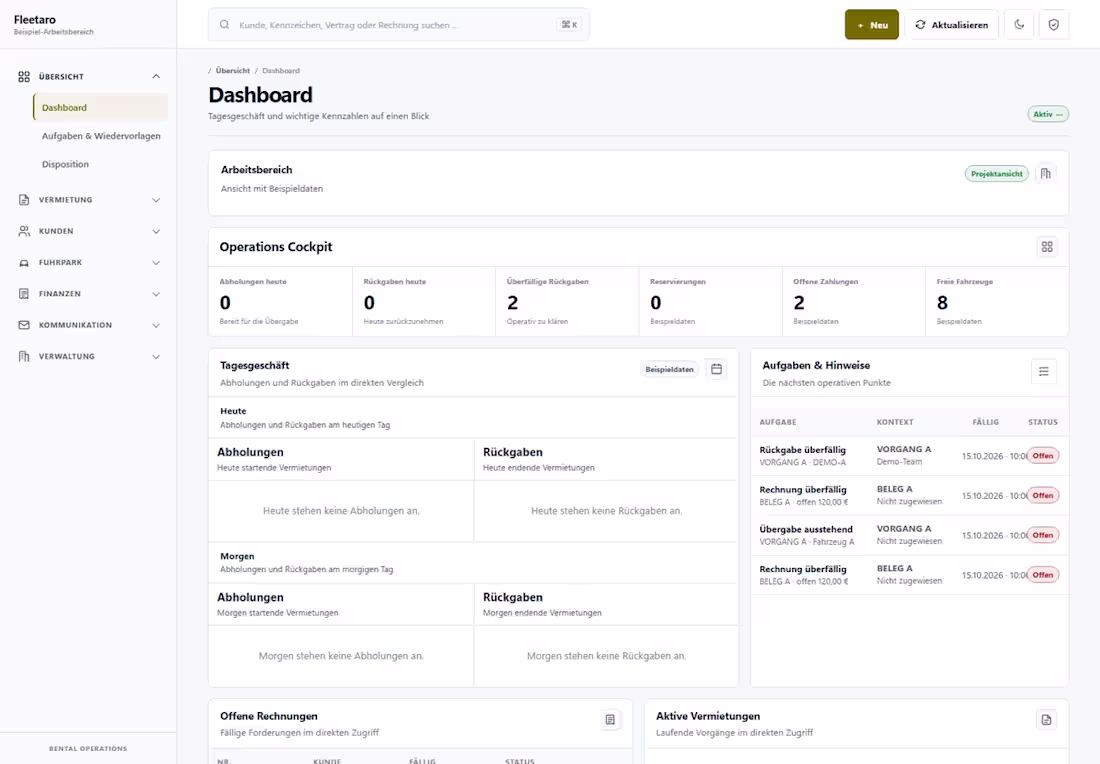Focus the search input field
1100x764 pixels.
point(398,25)
